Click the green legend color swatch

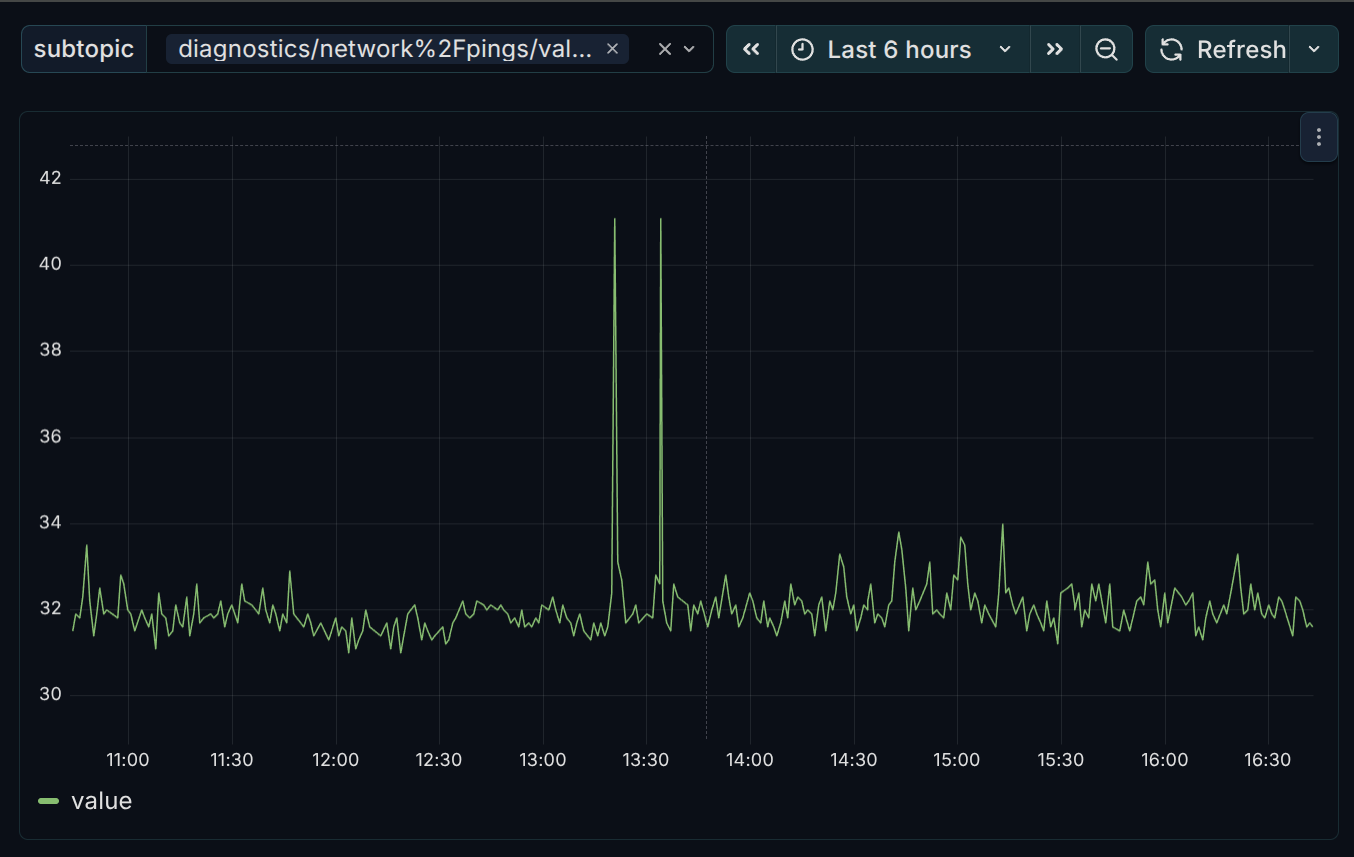[x=49, y=801]
